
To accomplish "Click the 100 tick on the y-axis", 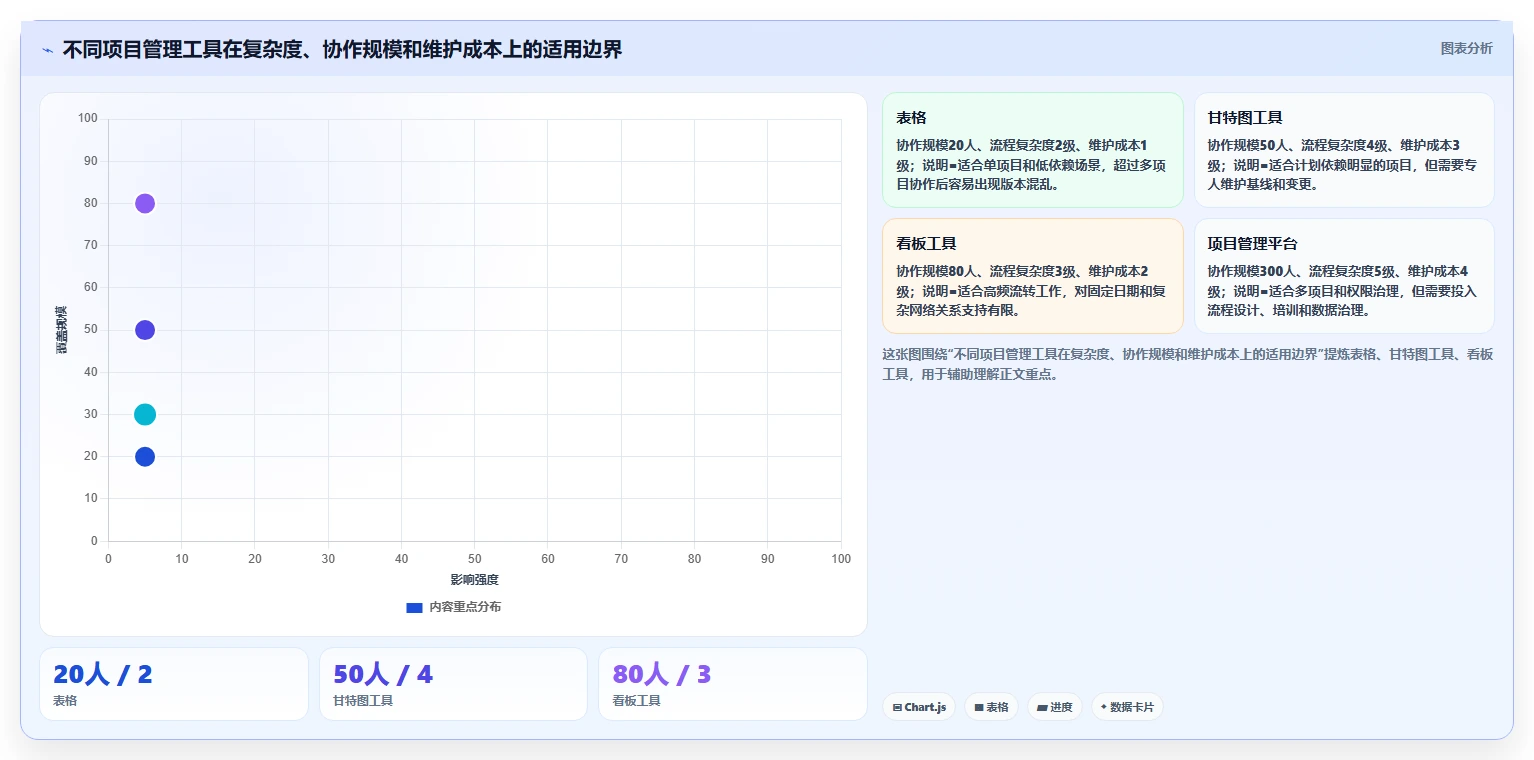I will 88,118.
